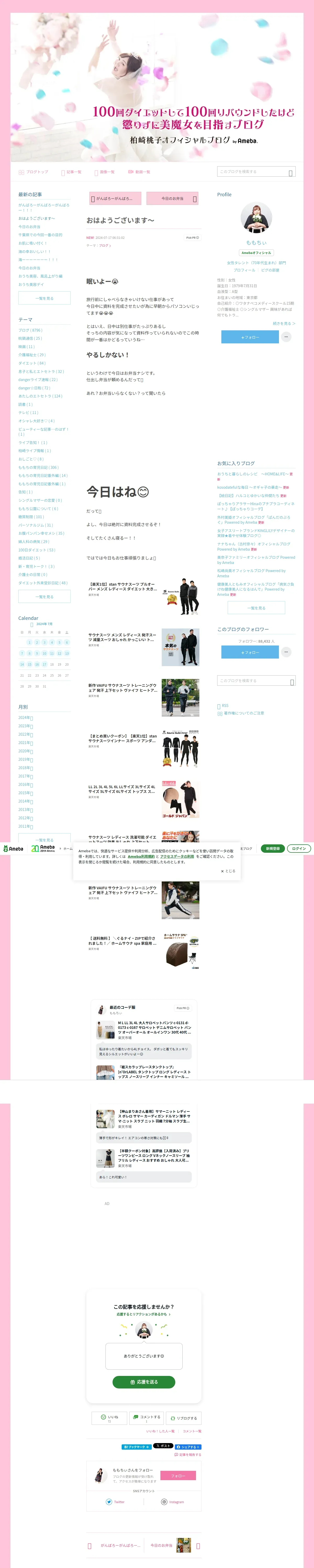Expand the 2017年 monthly archive
Screen dimensions: 314x1568
pos(26,777)
